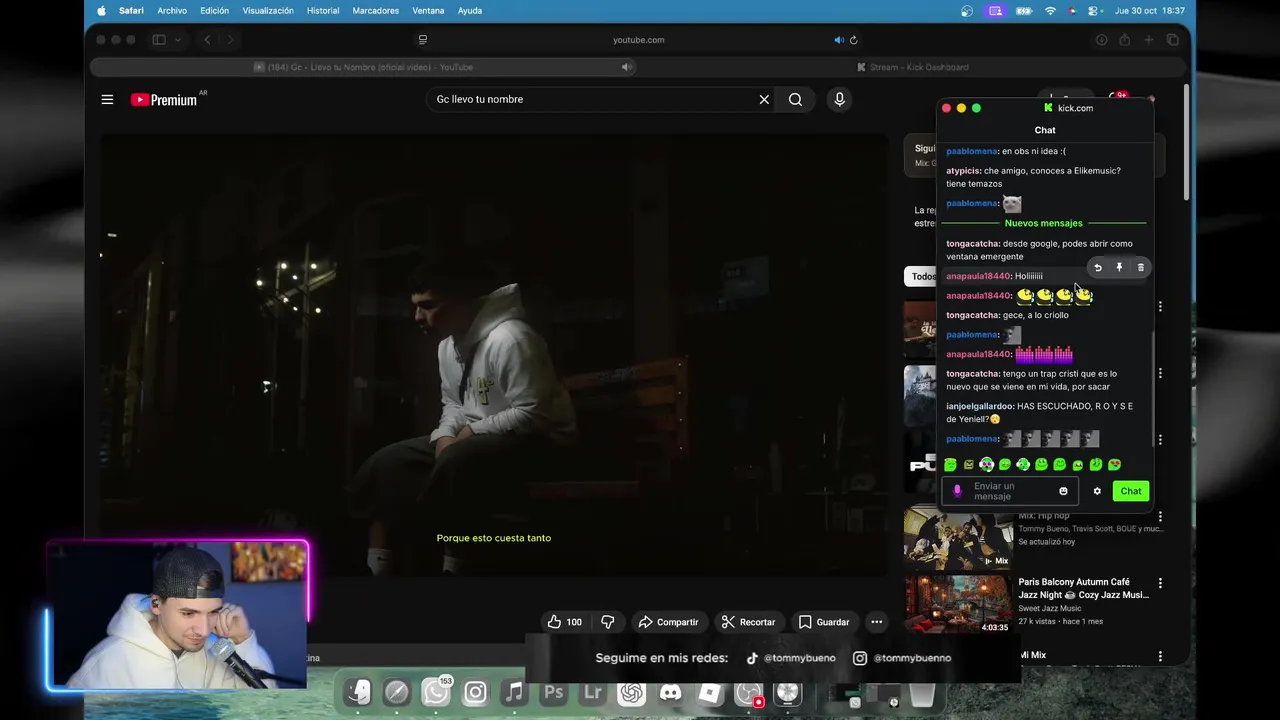Start voice search with the microphone button
Viewport: 1280px width, 720px height.
[839, 99]
